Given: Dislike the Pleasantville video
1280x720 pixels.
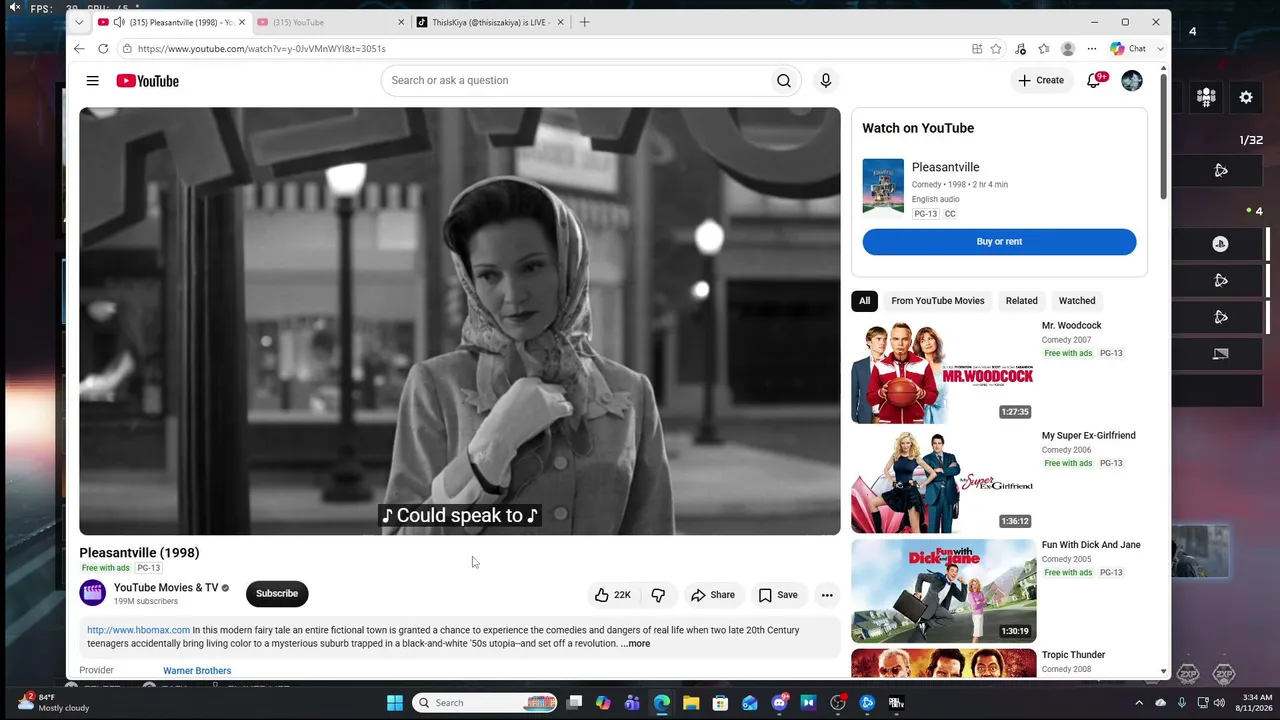Looking at the screenshot, I should 658,595.
